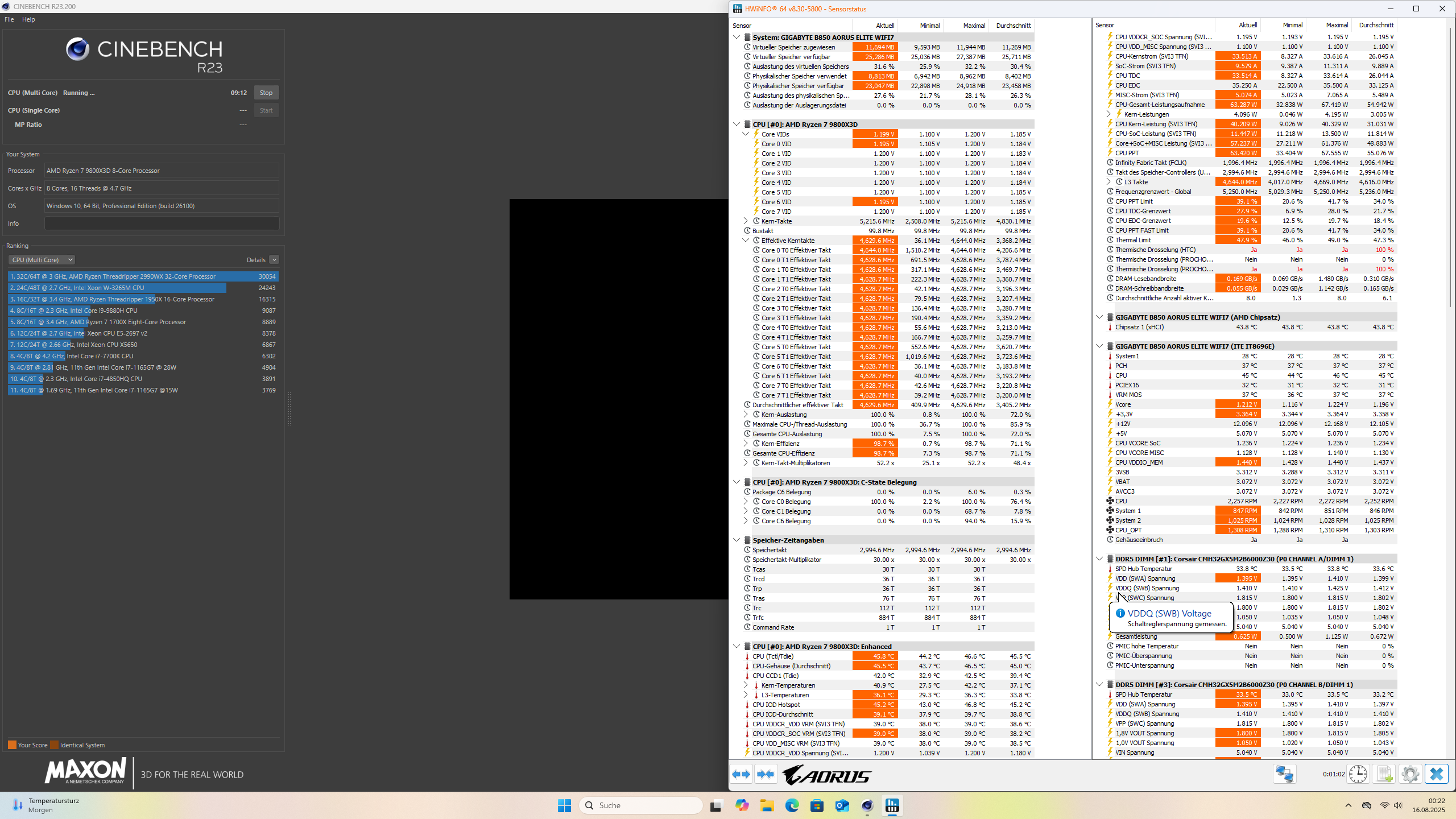Click the blue X close sensors icon
The width and height of the screenshot is (1456, 819).
1437,774
